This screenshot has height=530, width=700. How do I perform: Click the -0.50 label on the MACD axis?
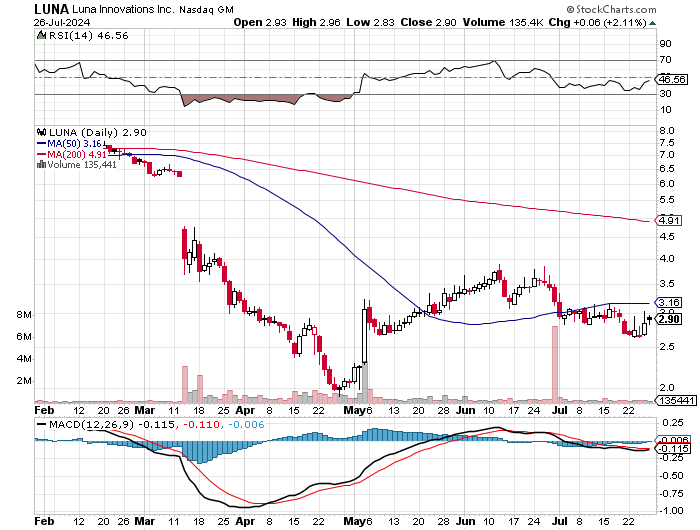coord(671,476)
